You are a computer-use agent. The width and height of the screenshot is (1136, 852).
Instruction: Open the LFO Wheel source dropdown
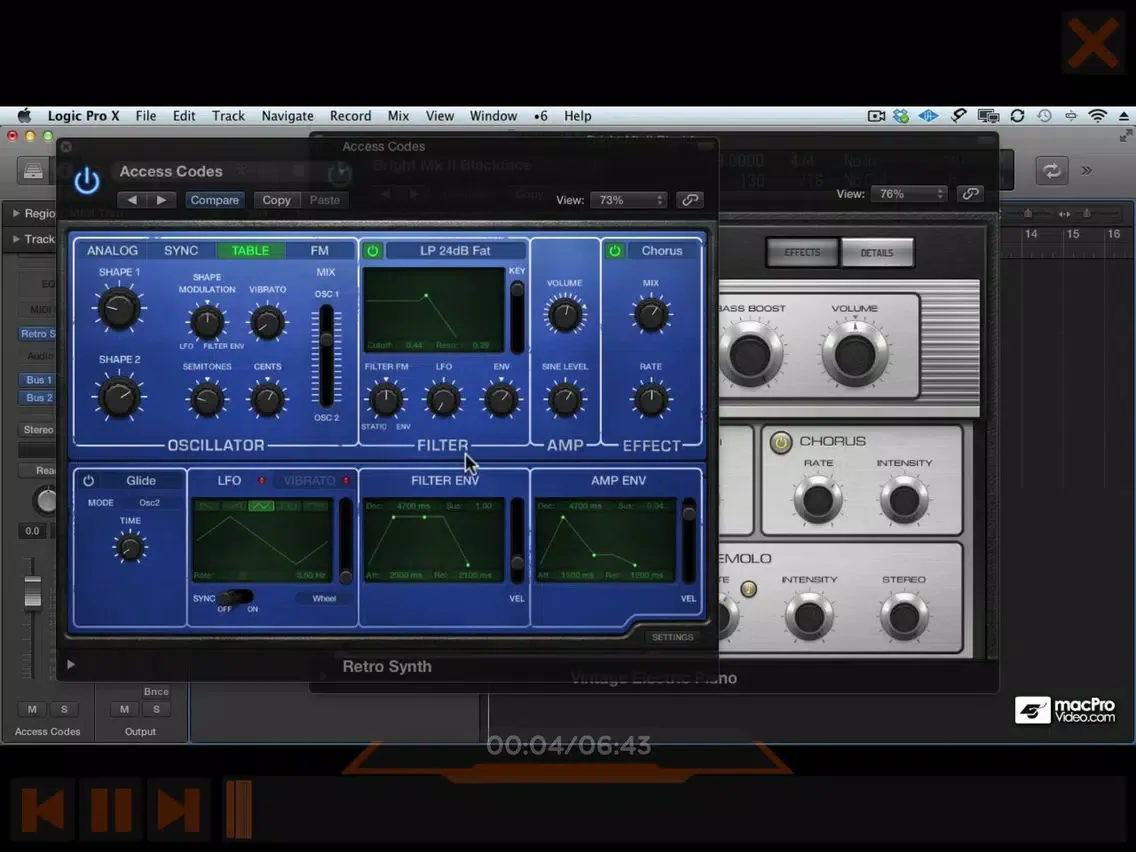(324, 598)
